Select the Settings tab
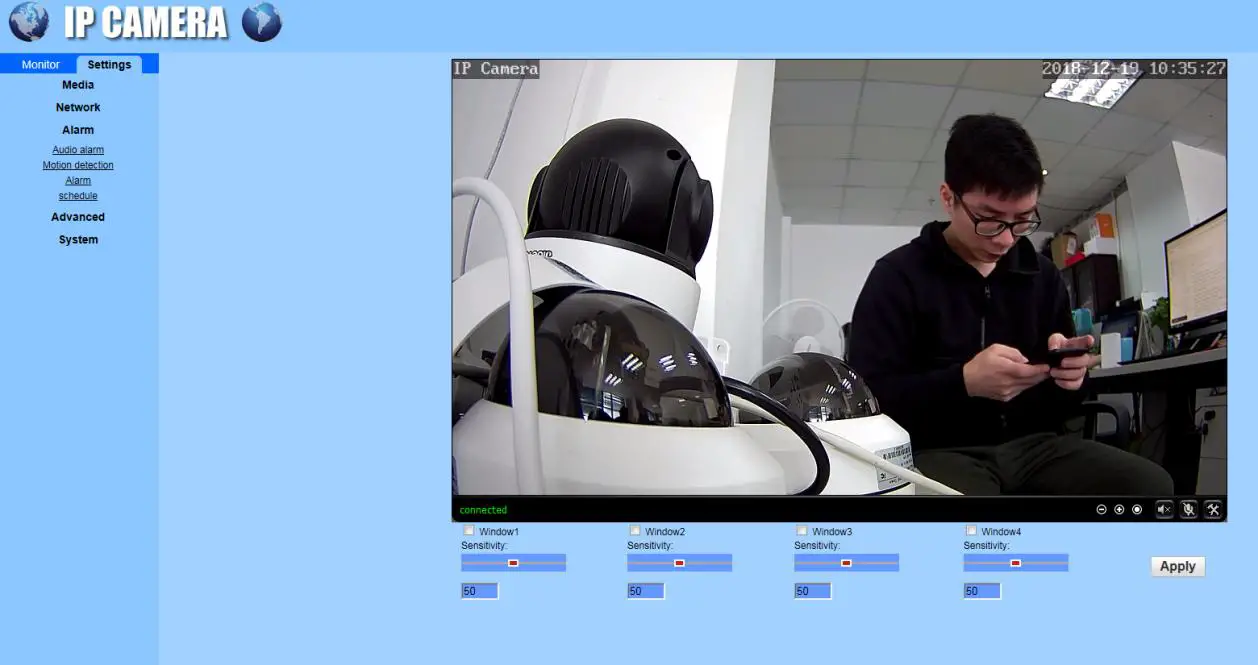1258x665 pixels. click(x=108, y=63)
